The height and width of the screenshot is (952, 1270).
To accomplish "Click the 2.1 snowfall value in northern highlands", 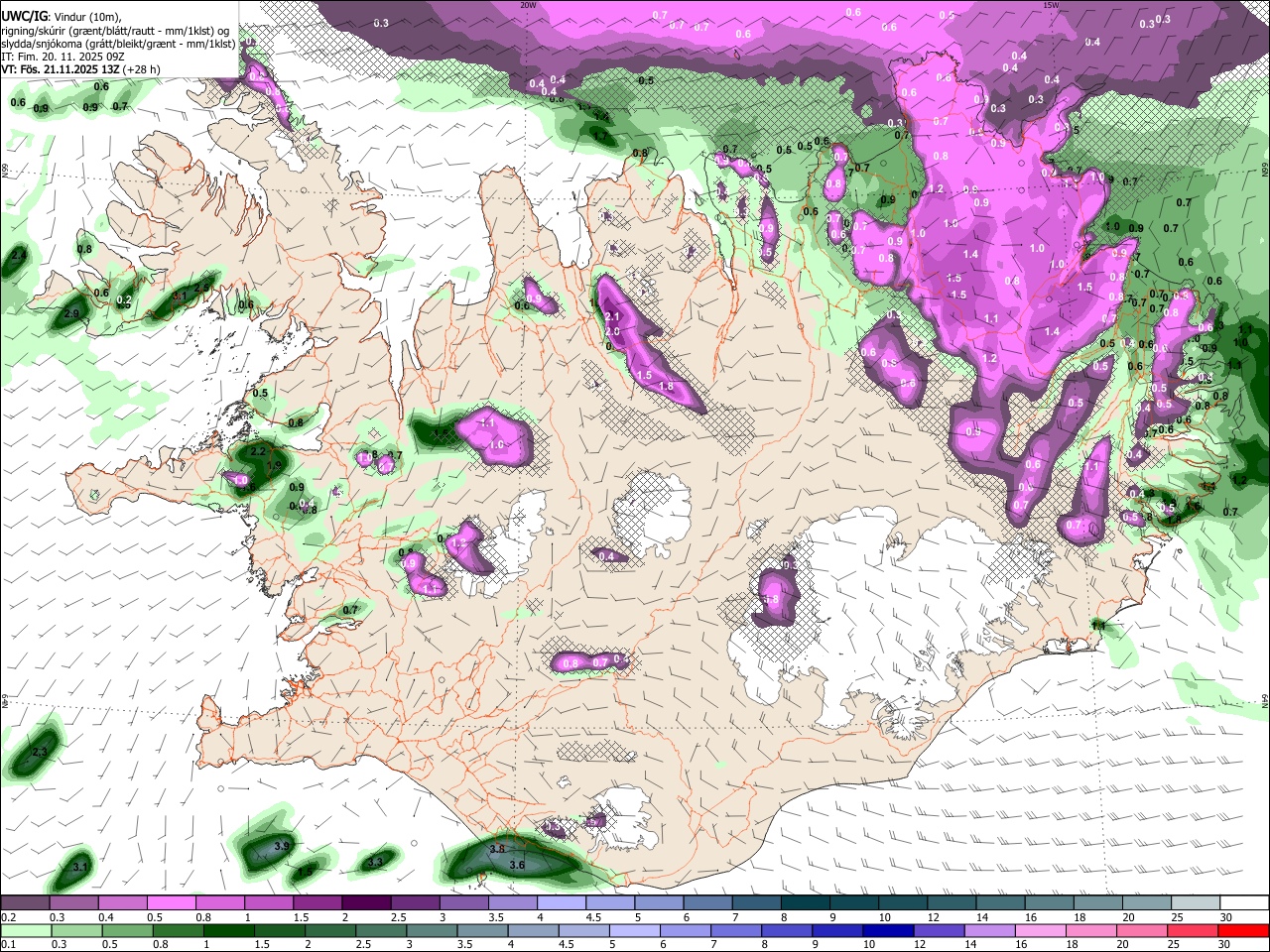I will (612, 316).
